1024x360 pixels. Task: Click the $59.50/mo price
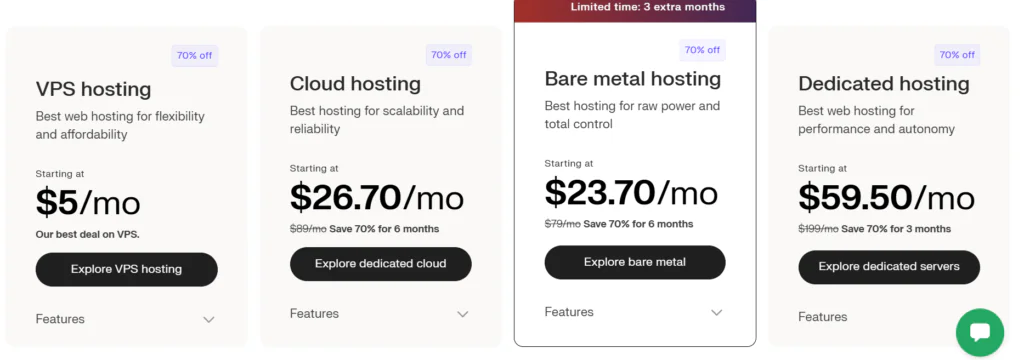[886, 198]
